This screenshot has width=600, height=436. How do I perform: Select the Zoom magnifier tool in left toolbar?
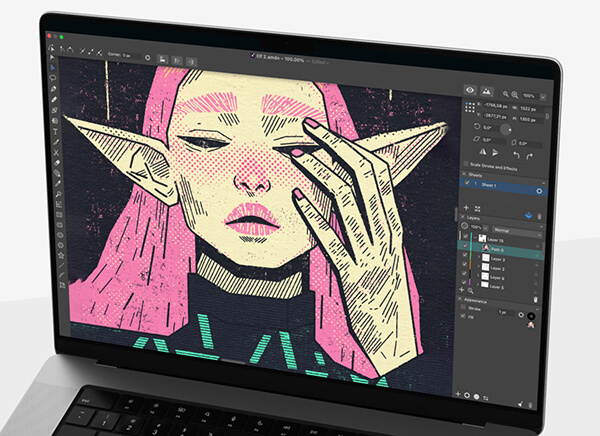point(58,194)
